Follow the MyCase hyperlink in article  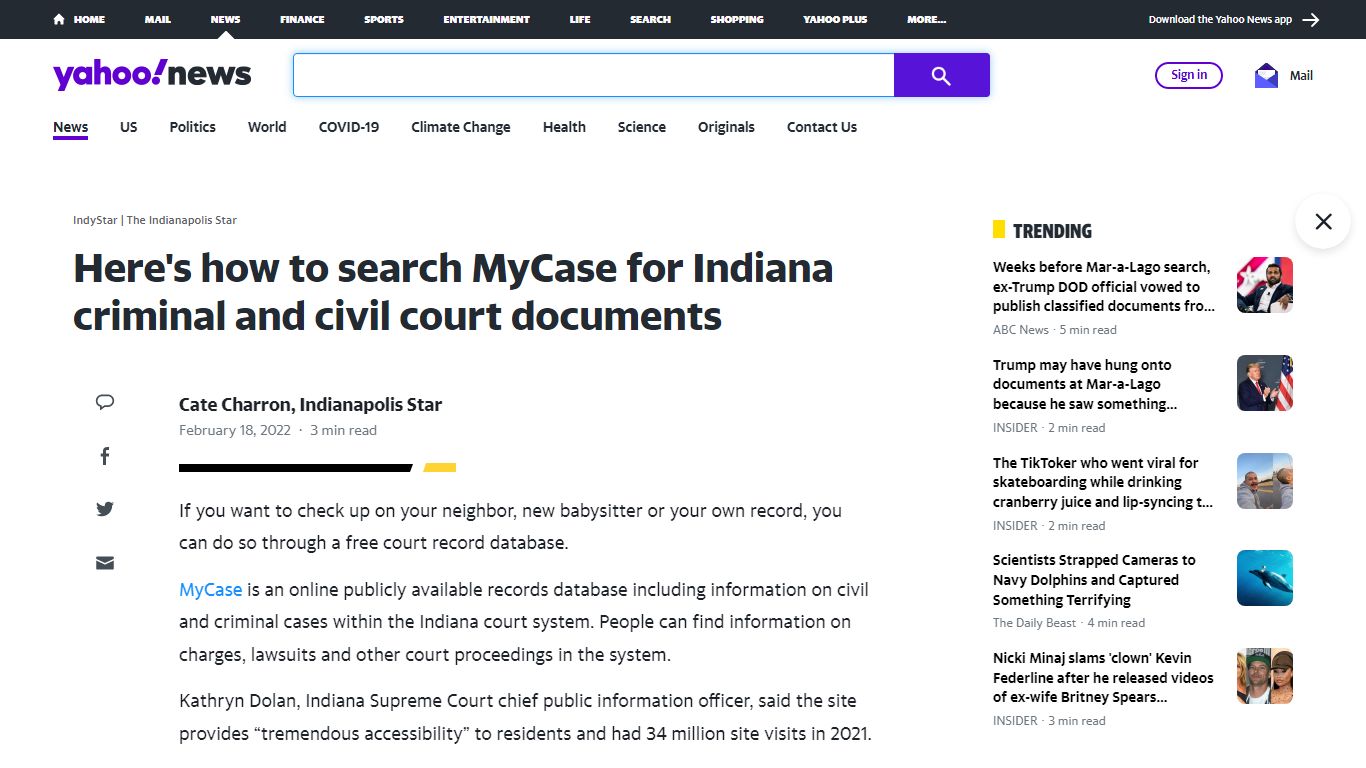tap(211, 589)
